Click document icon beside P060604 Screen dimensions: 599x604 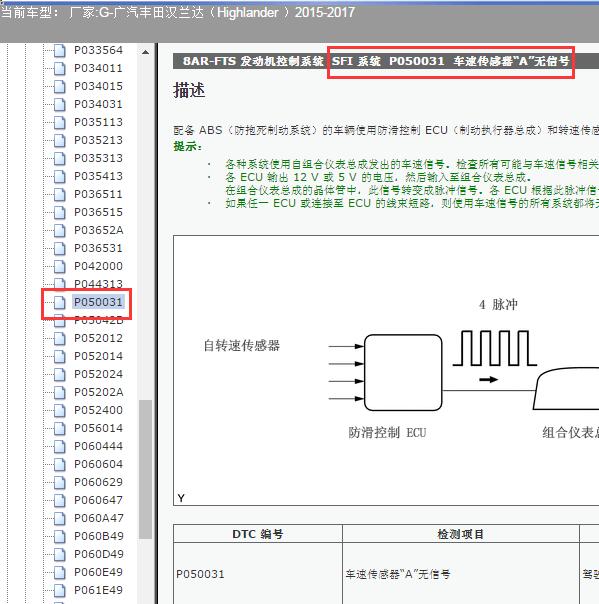tap(60, 465)
